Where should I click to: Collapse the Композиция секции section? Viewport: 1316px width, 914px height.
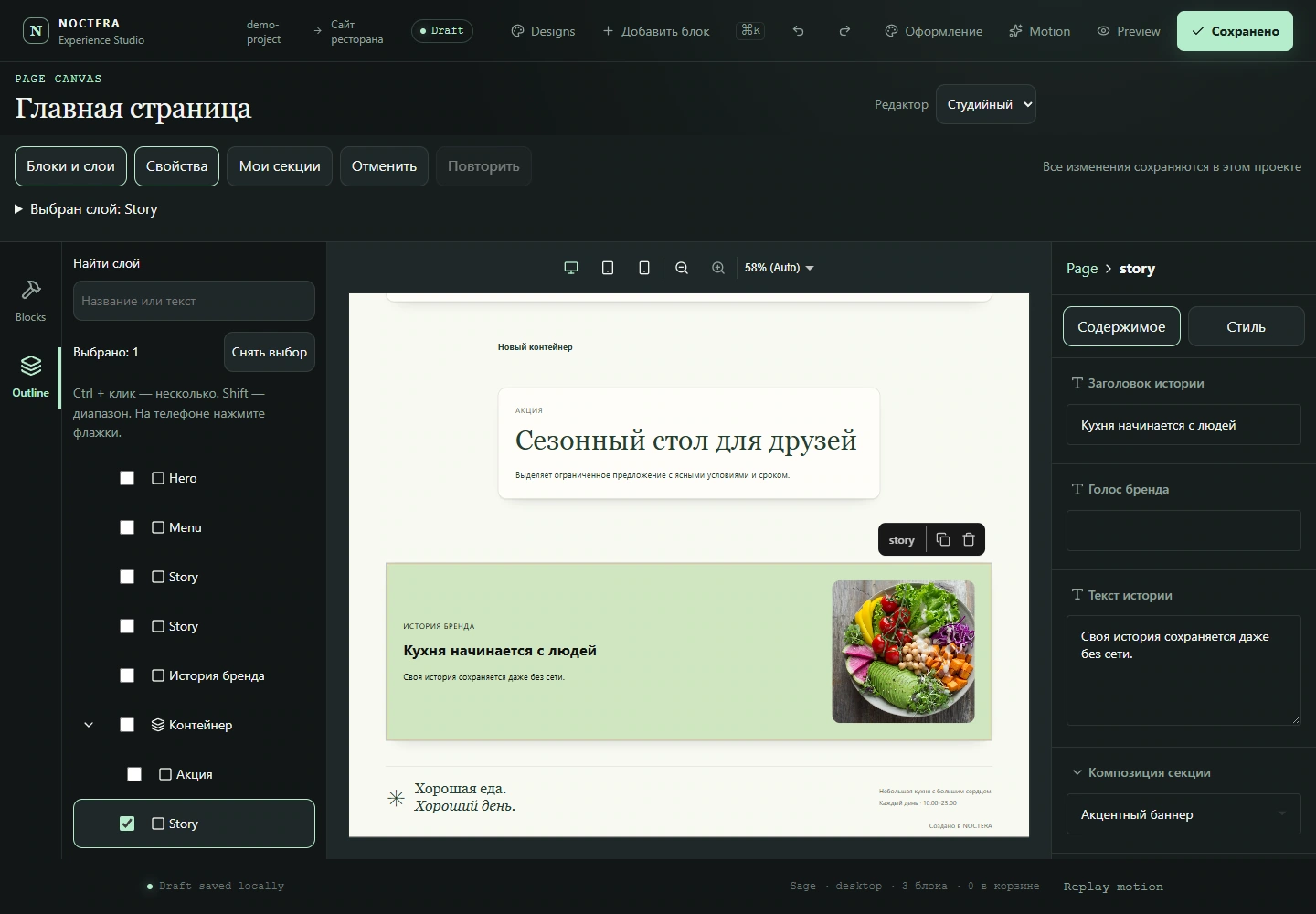(1141, 772)
